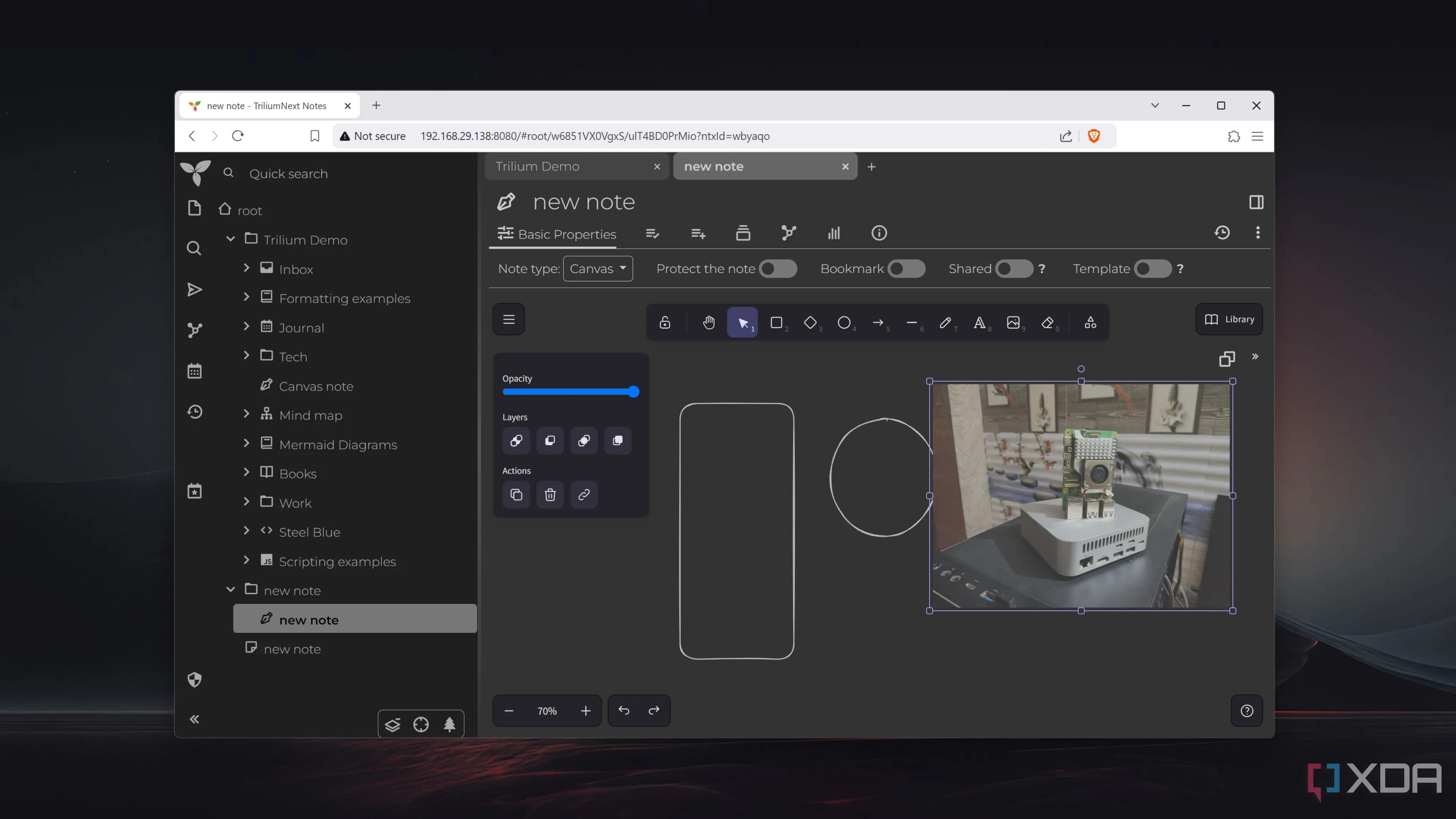Select the Rectangle tool in canvas toolbar
Viewport: 1456px width, 819px height.
point(777,322)
